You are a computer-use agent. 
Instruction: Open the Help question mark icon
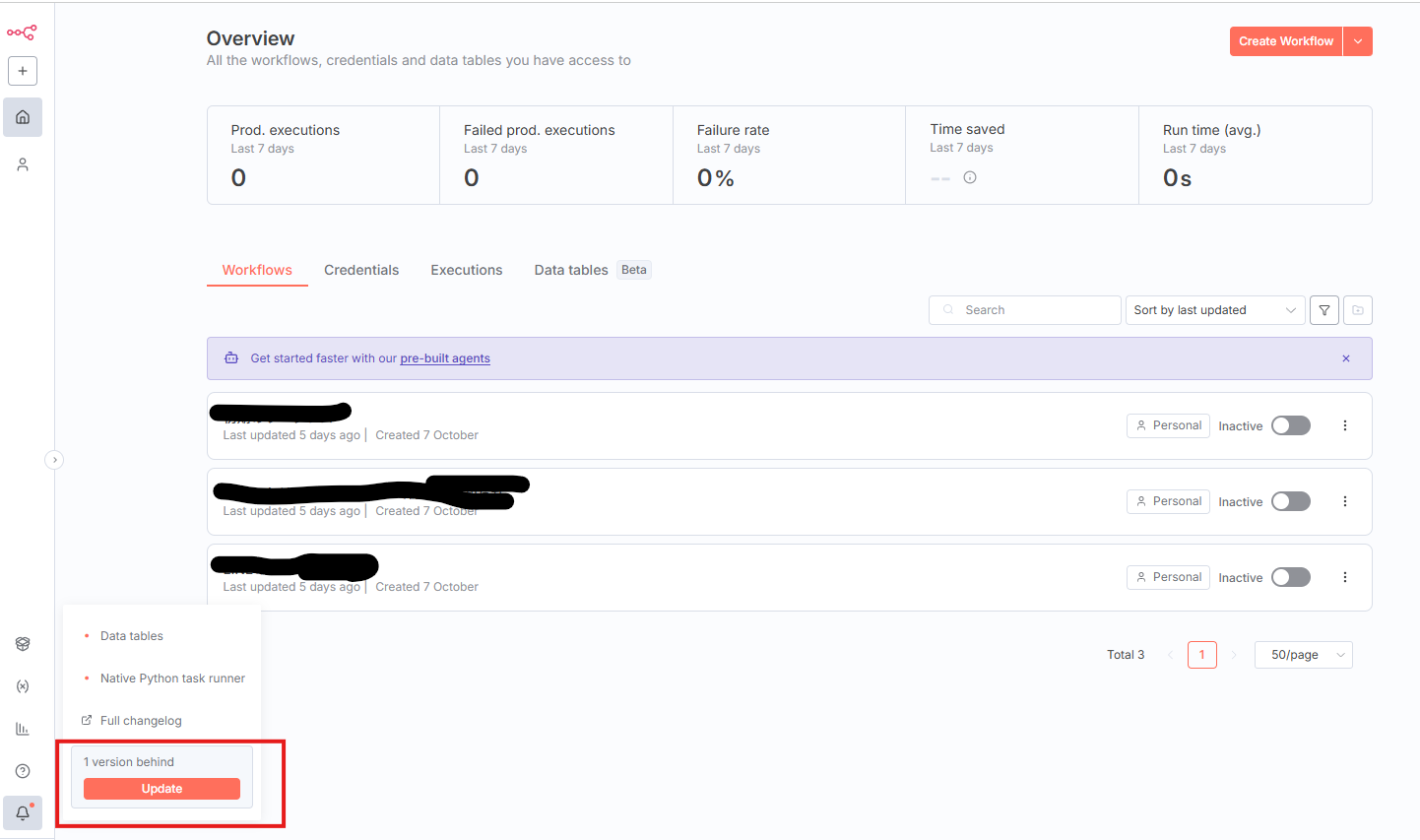pos(23,771)
